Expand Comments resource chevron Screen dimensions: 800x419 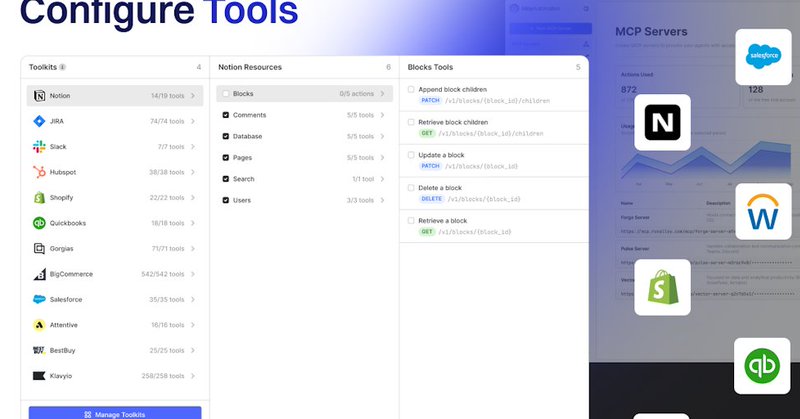point(382,115)
